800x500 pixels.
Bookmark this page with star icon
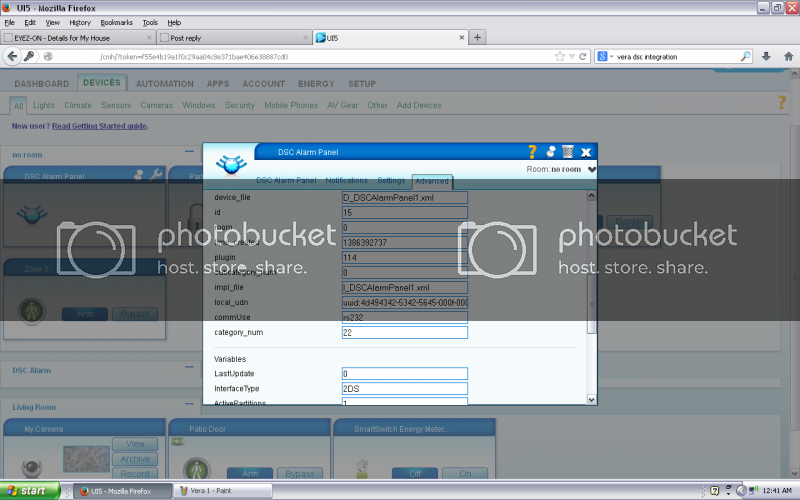click(x=560, y=57)
